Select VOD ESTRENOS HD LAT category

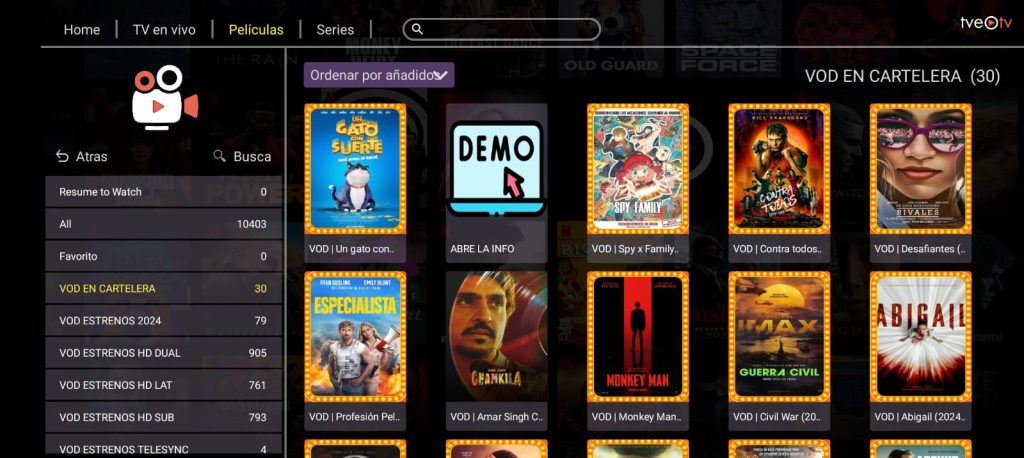tap(163, 385)
